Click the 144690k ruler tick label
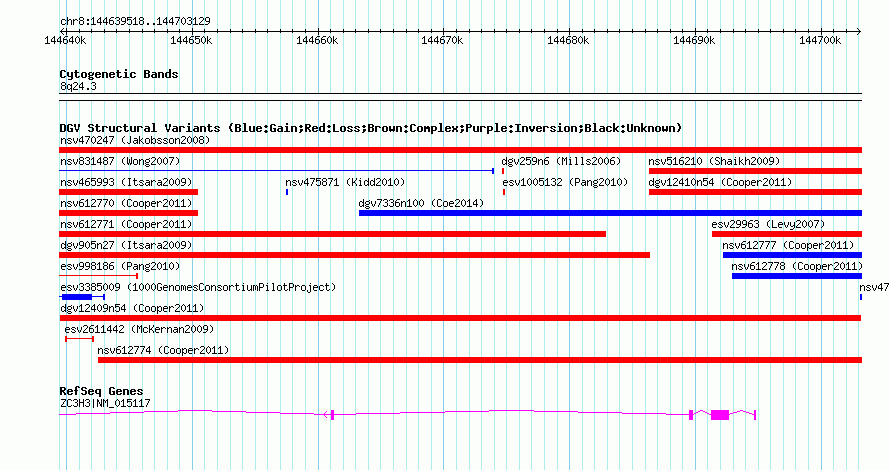The height and width of the screenshot is (470, 890). click(x=694, y=40)
